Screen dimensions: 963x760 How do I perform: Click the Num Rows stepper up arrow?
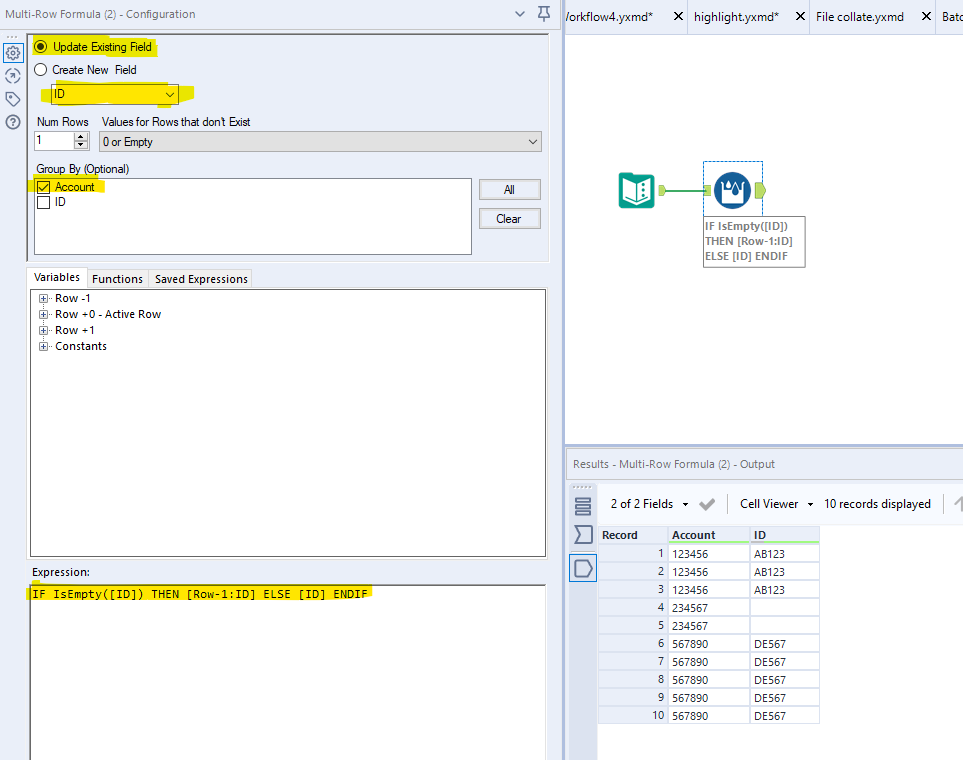point(78,135)
